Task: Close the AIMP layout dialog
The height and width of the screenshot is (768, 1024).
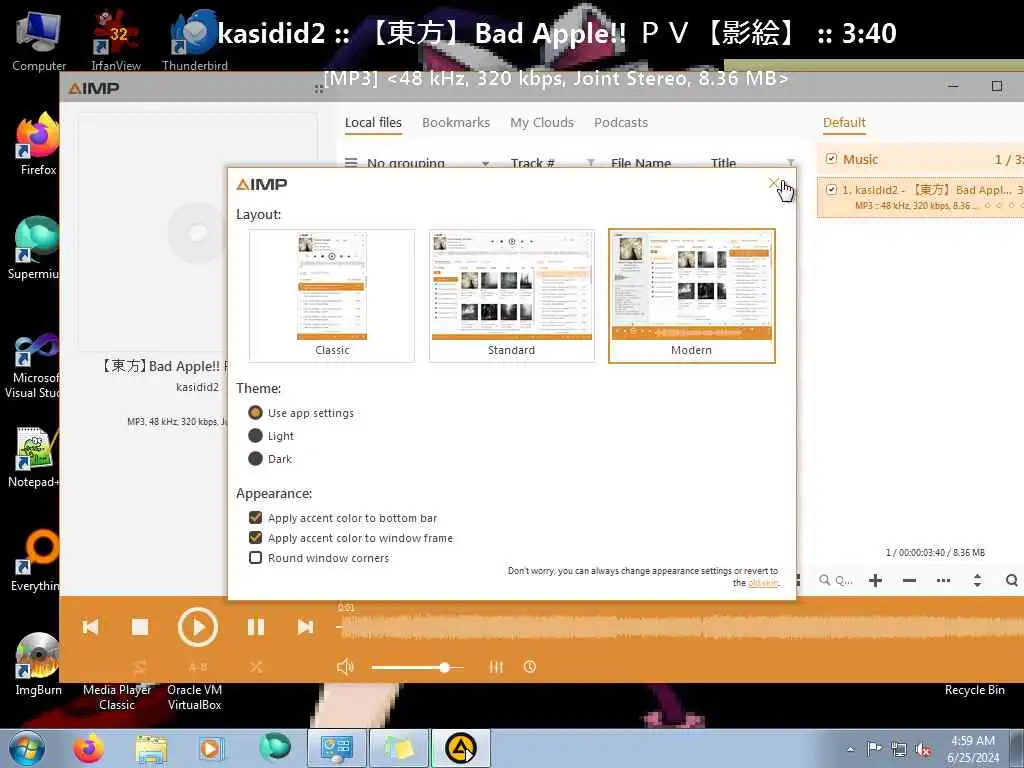Action: pos(774,184)
